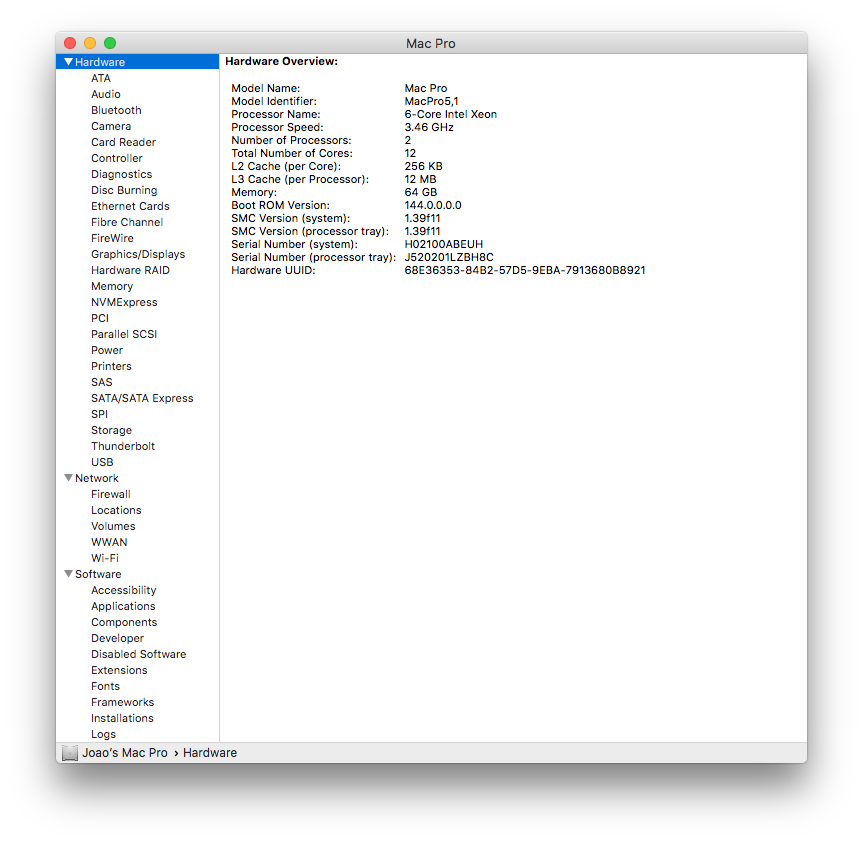Open Accessibility under Software
Screen dimensions: 863x843
123,590
